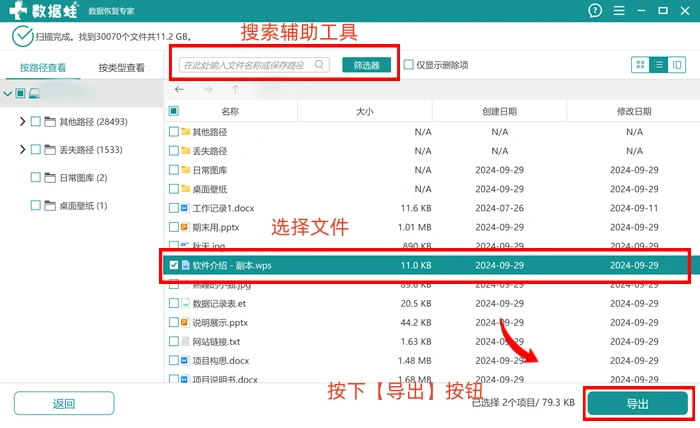Click the 导出 export button

coord(638,404)
